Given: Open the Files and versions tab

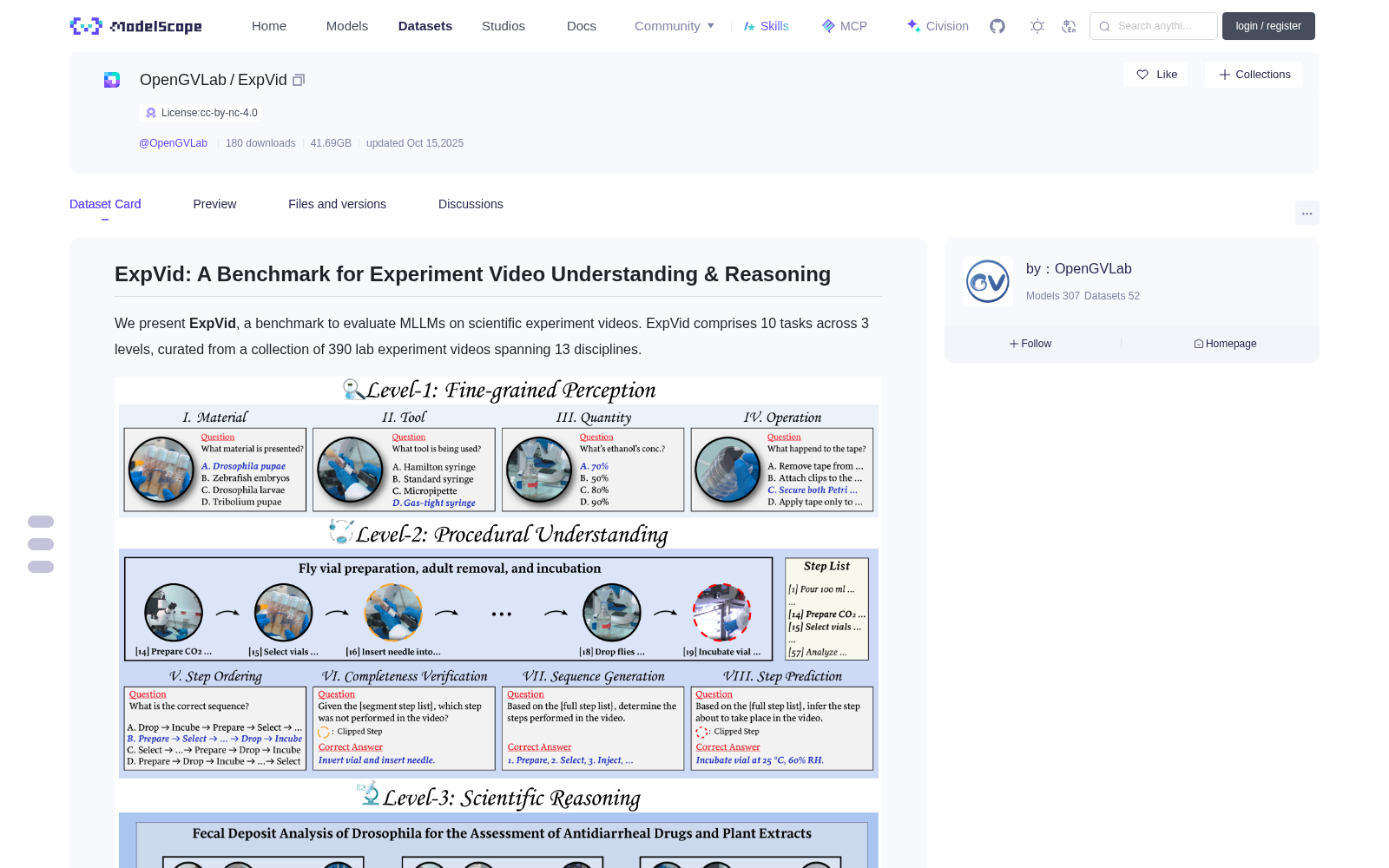Looking at the screenshot, I should coord(337,204).
